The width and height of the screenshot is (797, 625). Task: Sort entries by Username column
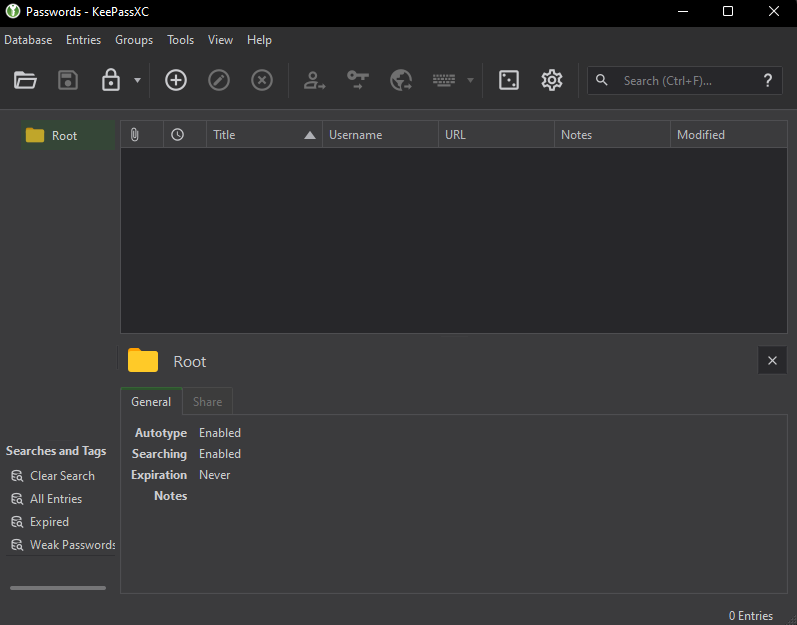(x=380, y=135)
